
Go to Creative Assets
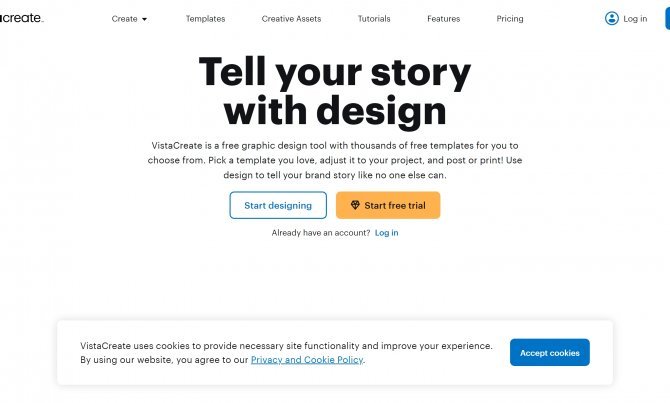(x=291, y=19)
